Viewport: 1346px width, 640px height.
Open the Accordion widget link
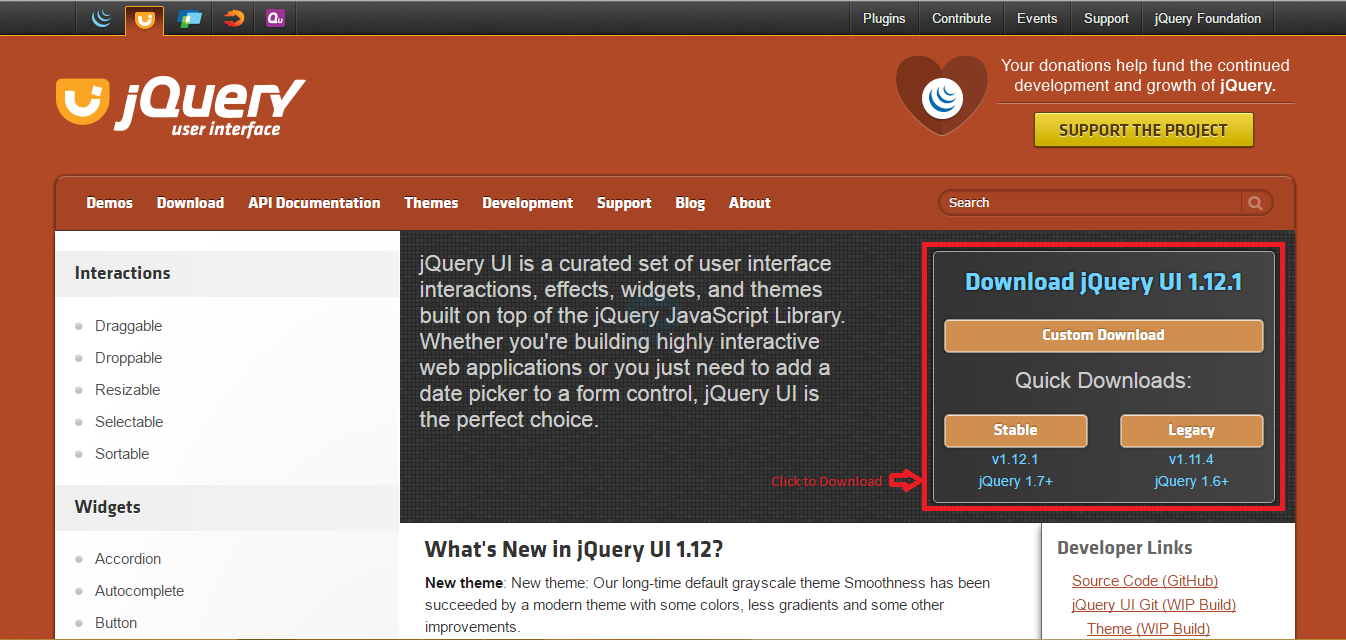(128, 559)
